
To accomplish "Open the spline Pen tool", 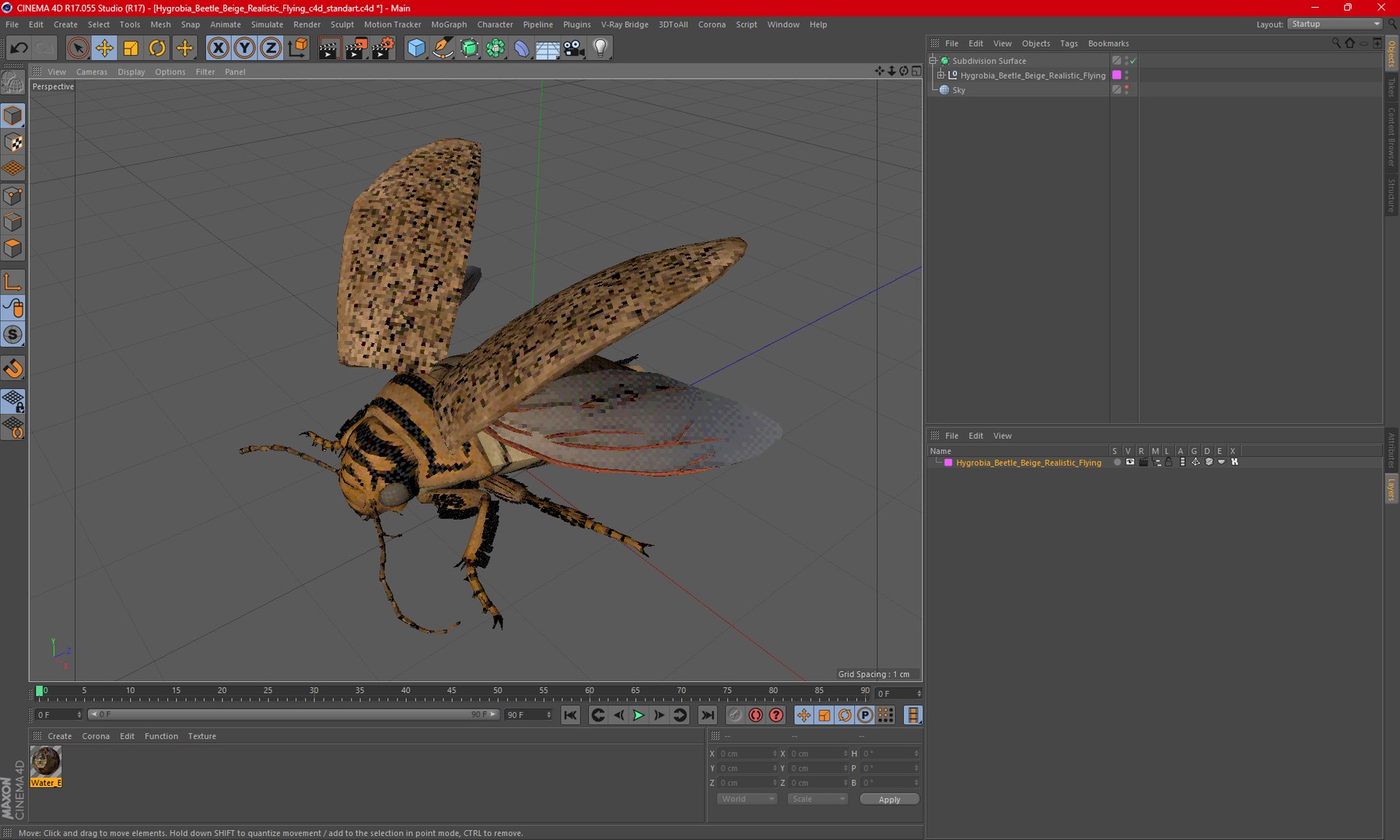I will (443, 48).
